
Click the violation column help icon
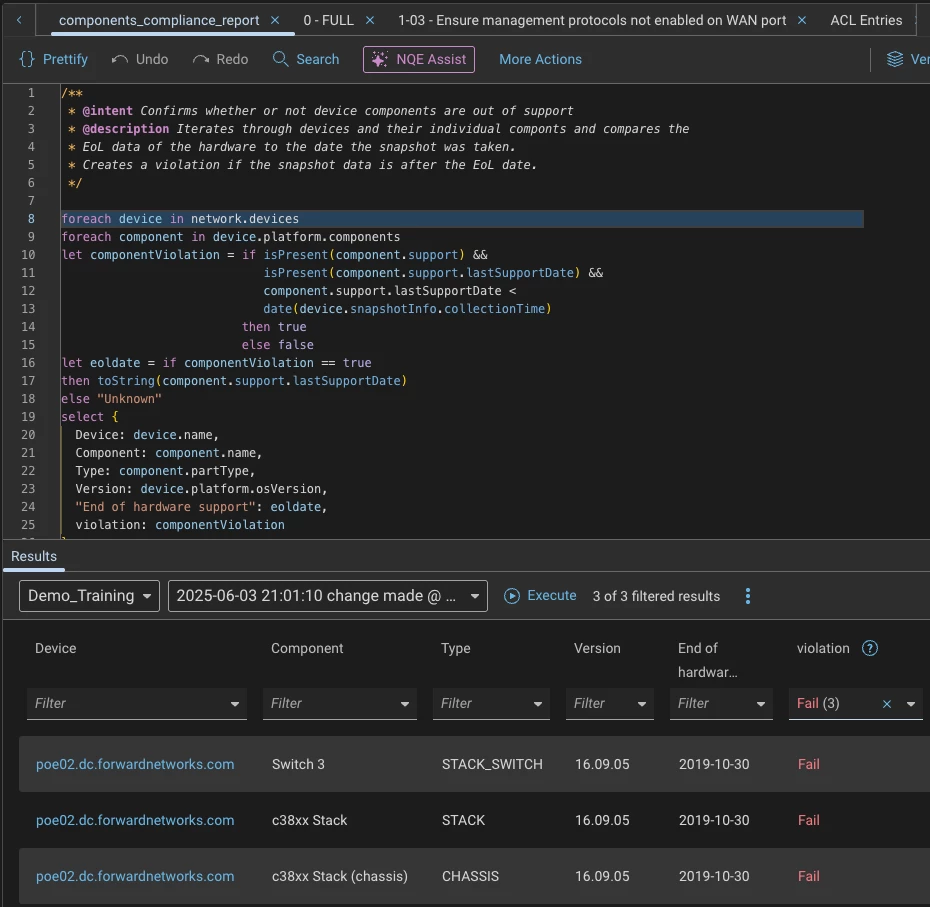[870, 648]
